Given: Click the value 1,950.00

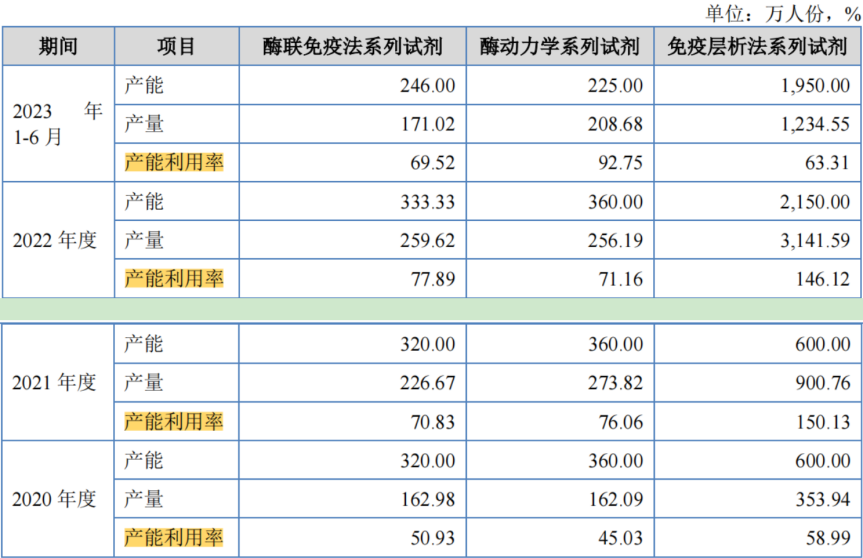Looking at the screenshot, I should (815, 86).
